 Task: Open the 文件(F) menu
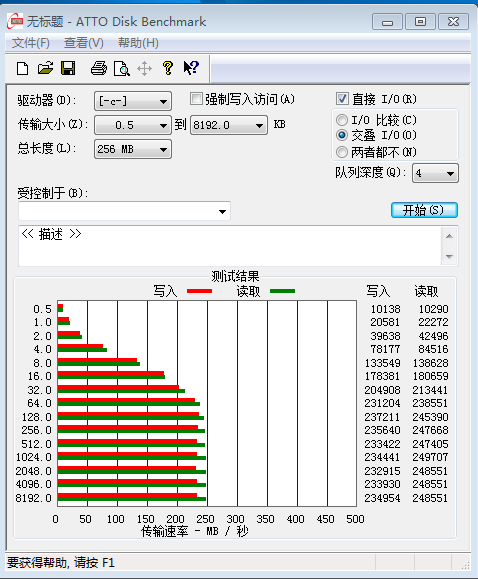click(x=31, y=43)
